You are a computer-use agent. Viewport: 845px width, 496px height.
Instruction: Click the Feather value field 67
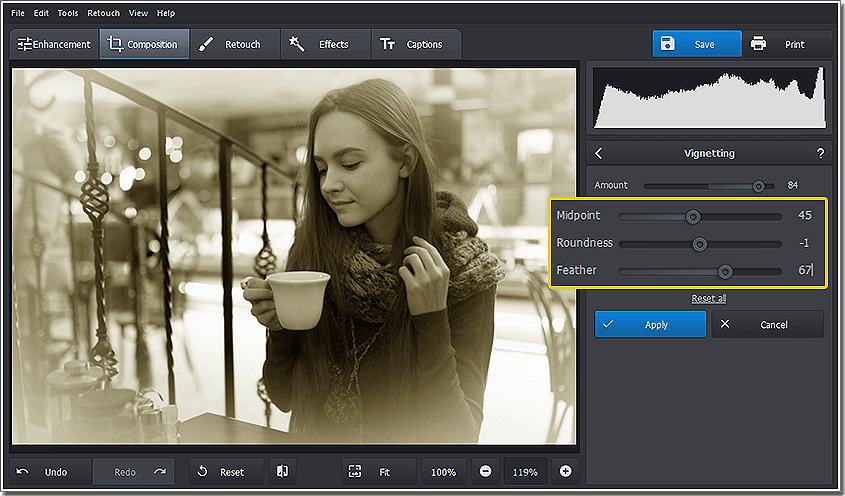tap(805, 270)
